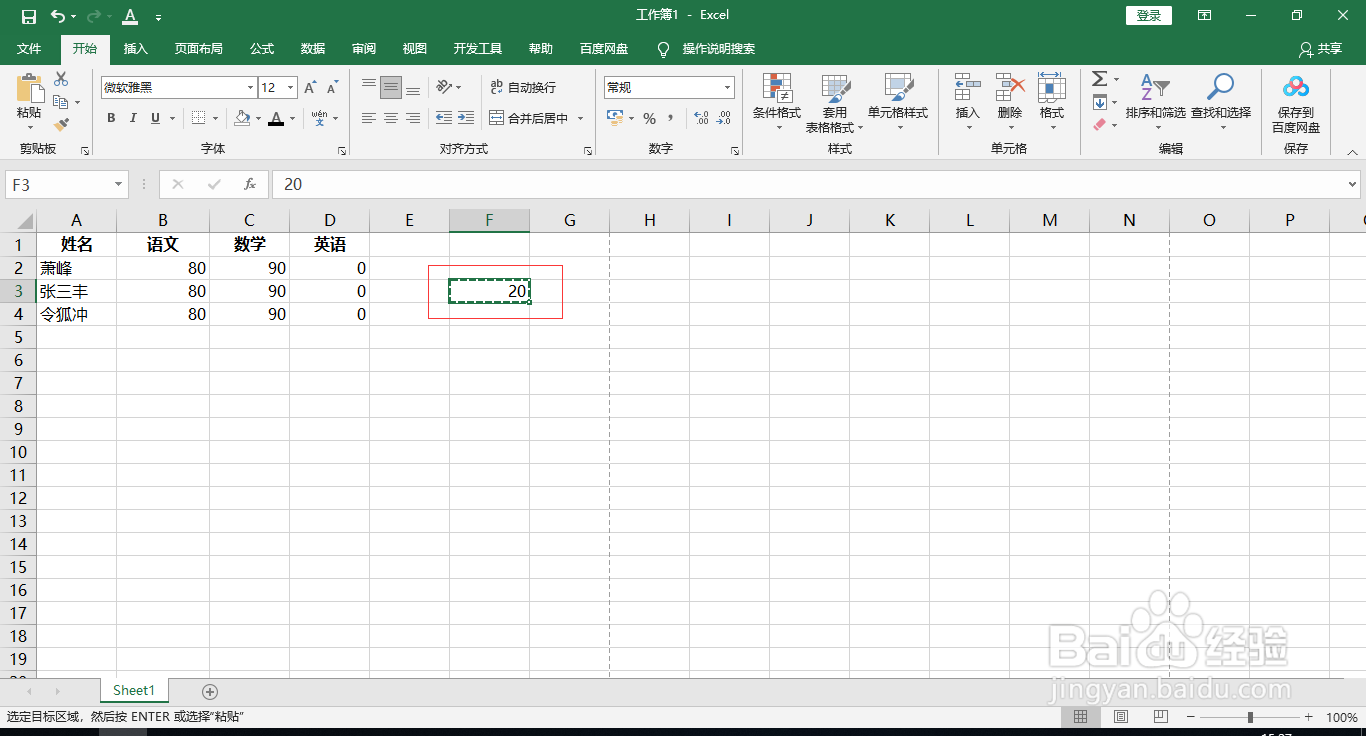Open the 文件 File tab
This screenshot has height=736, width=1366.
(x=30, y=49)
